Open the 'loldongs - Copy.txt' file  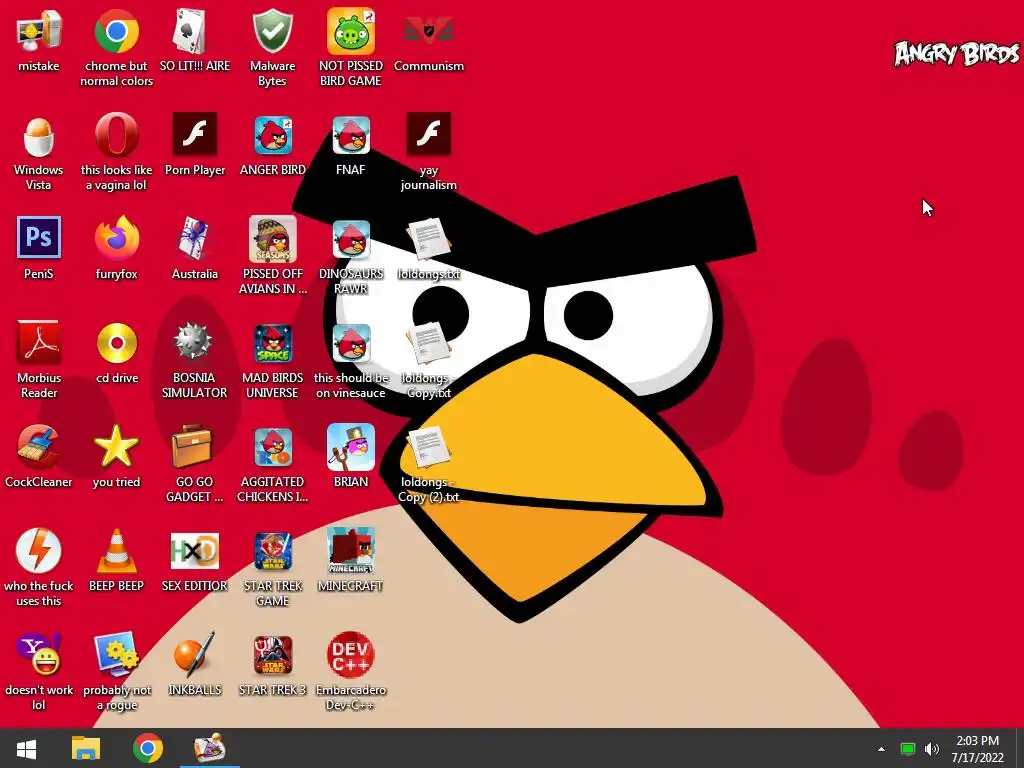[428, 344]
